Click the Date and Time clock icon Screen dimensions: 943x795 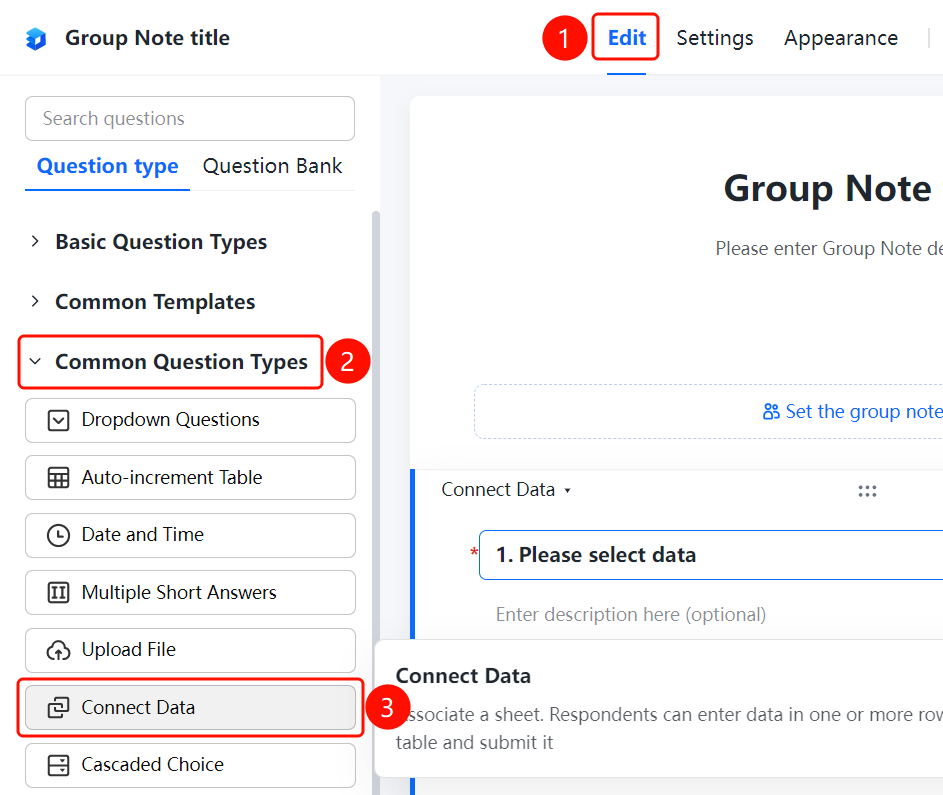(58, 535)
